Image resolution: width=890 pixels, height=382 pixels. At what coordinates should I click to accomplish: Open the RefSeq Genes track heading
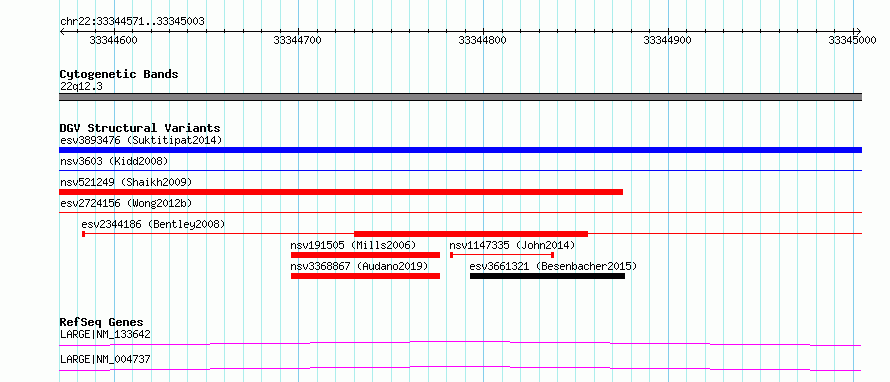click(x=102, y=322)
